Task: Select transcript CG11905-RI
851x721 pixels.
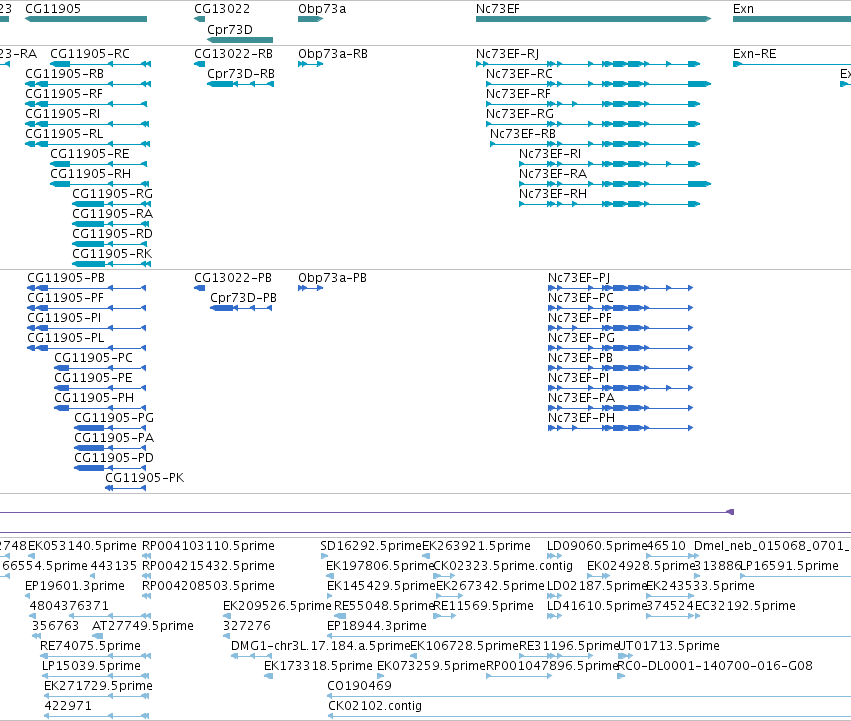Action: click(x=62, y=114)
